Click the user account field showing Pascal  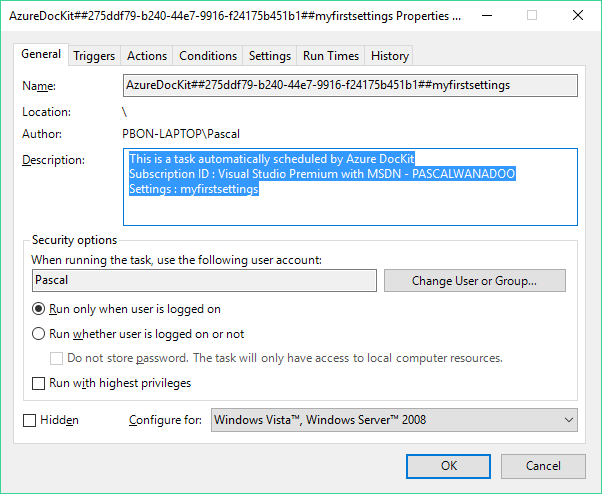[x=204, y=280]
